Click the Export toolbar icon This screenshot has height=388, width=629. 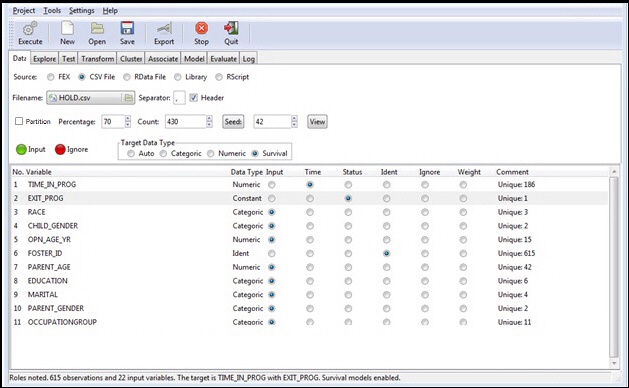click(x=164, y=28)
